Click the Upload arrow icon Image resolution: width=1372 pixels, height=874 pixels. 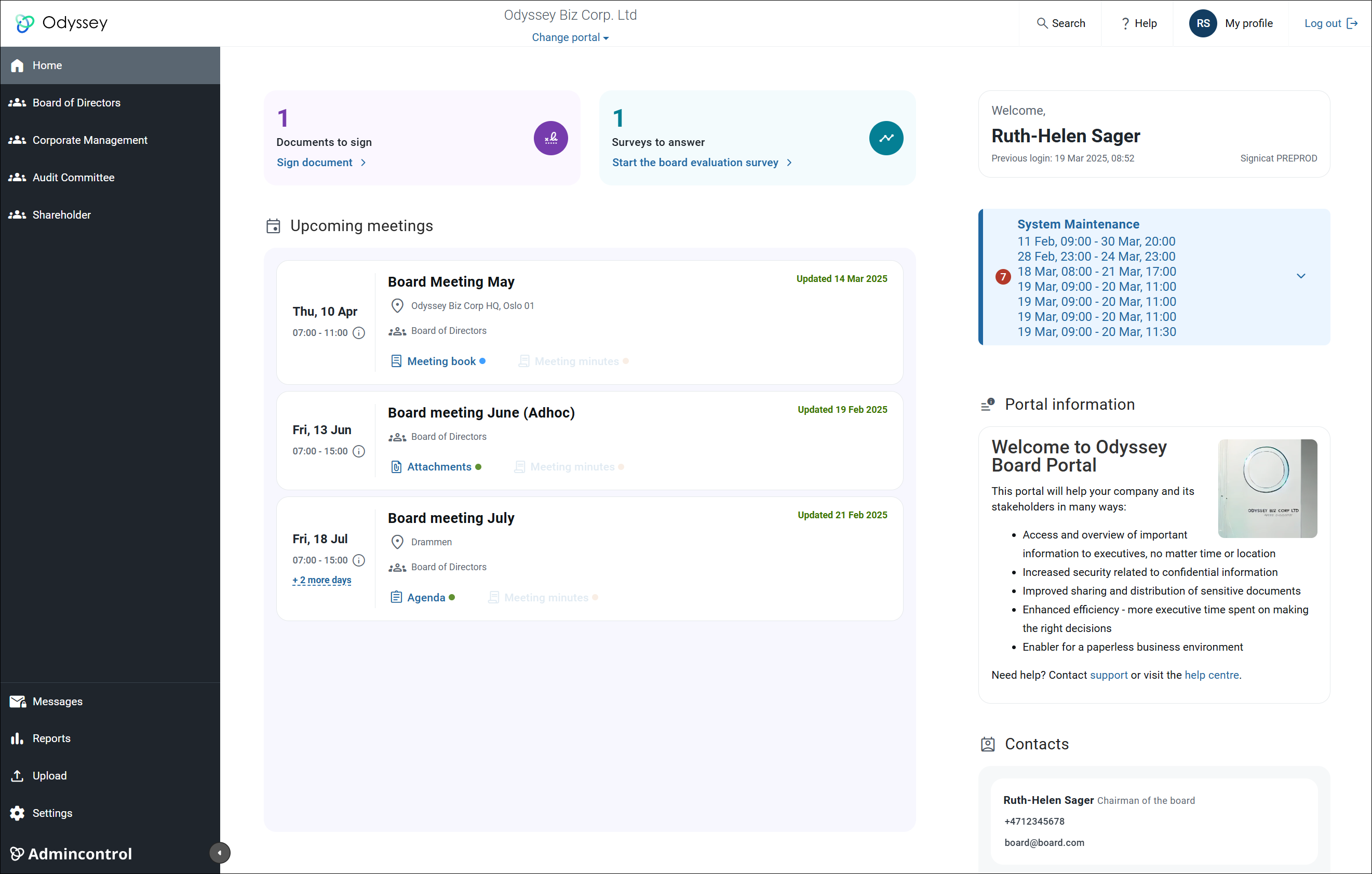(17, 775)
